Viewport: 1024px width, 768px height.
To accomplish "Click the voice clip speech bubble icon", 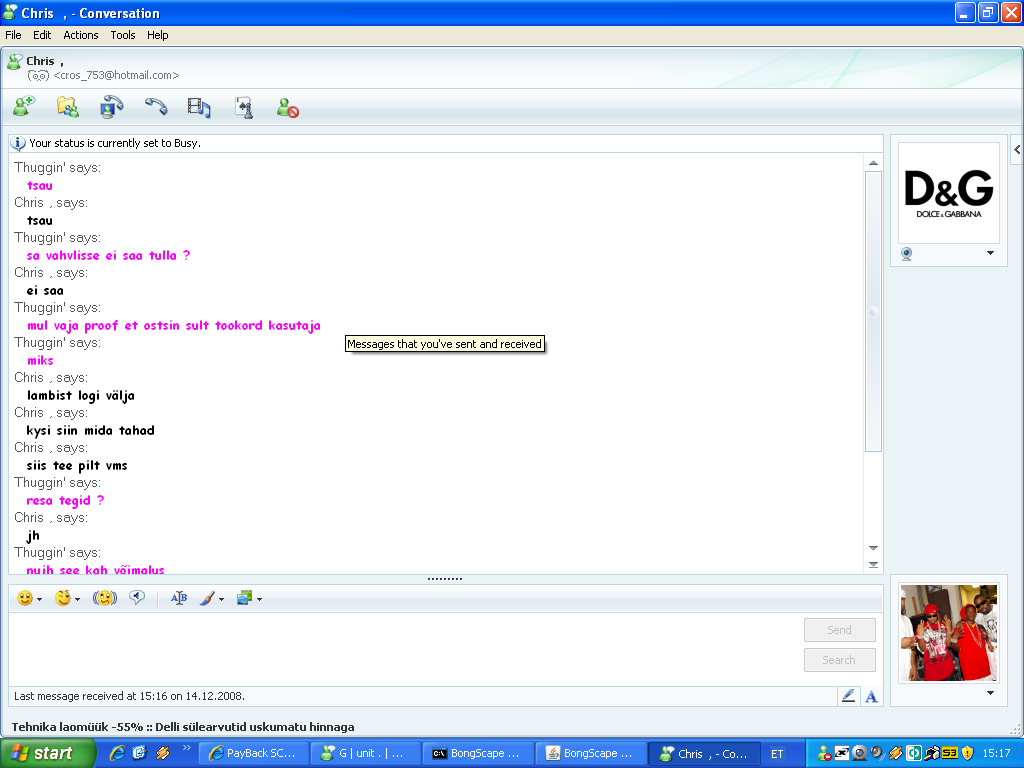I will tap(139, 597).
